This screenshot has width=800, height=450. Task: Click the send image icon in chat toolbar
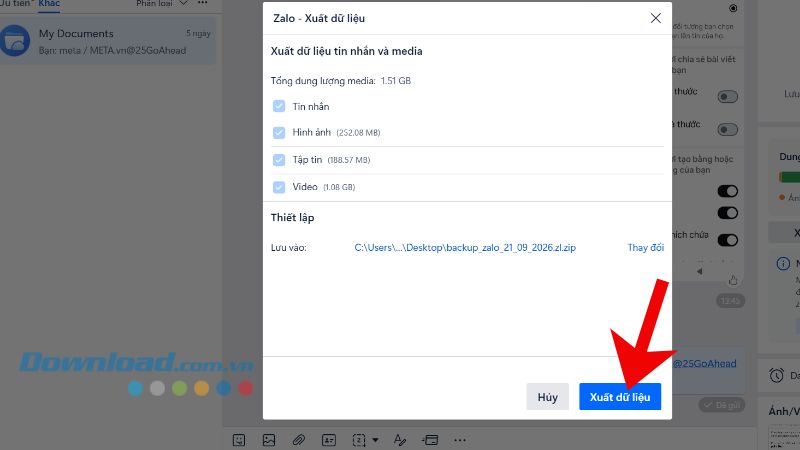coord(269,440)
